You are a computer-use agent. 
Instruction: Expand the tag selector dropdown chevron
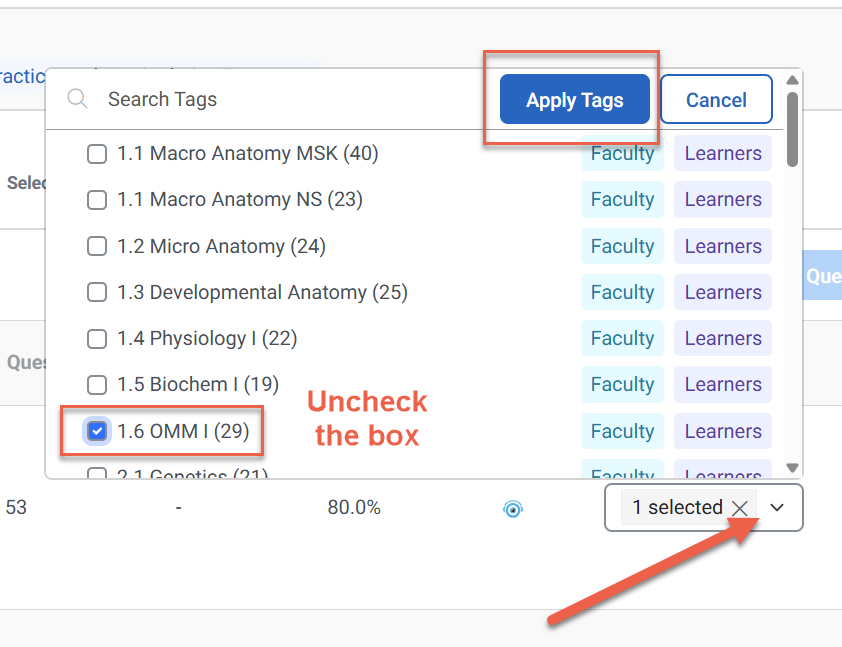[778, 508]
